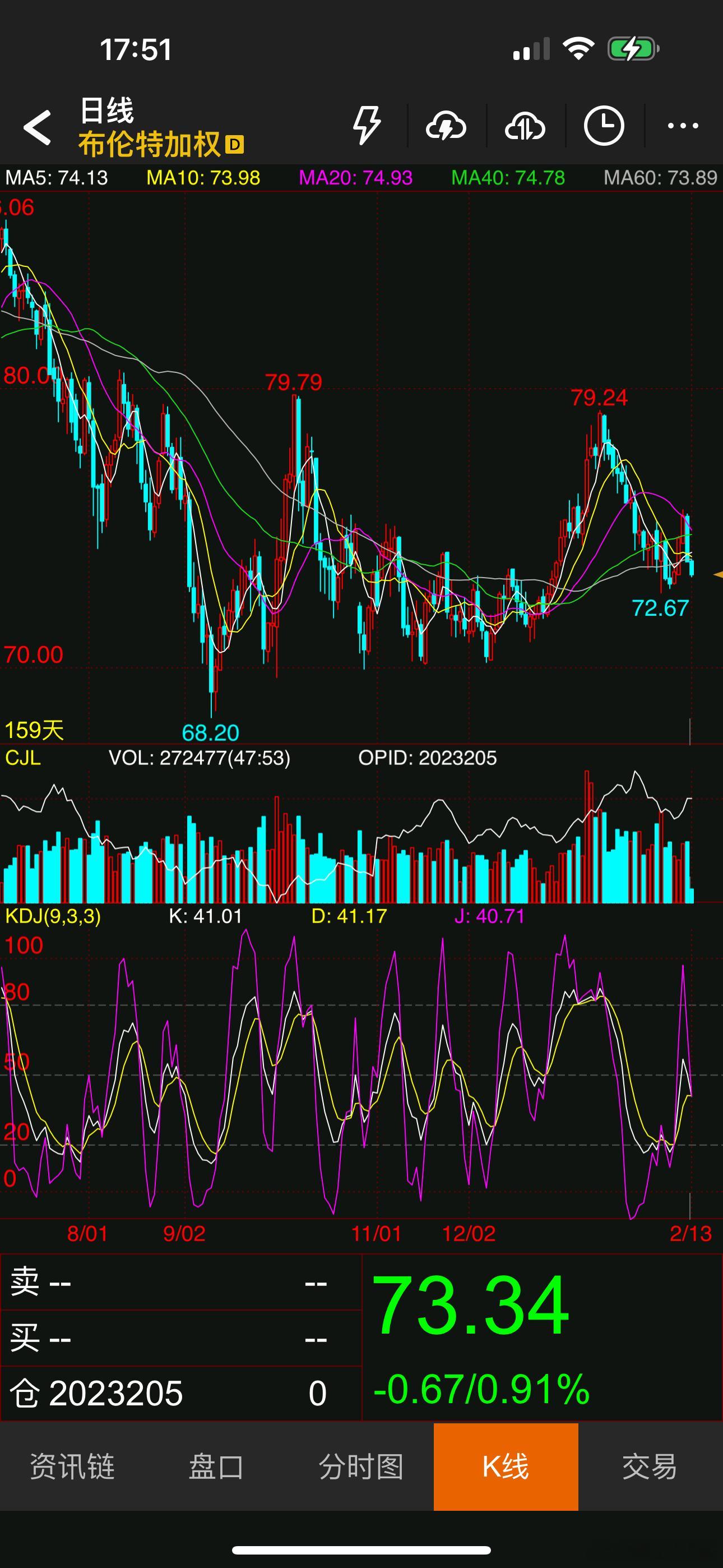The width and height of the screenshot is (723, 1568).
Task: Tap the lightning bolt quick-trade icon
Action: [x=367, y=126]
